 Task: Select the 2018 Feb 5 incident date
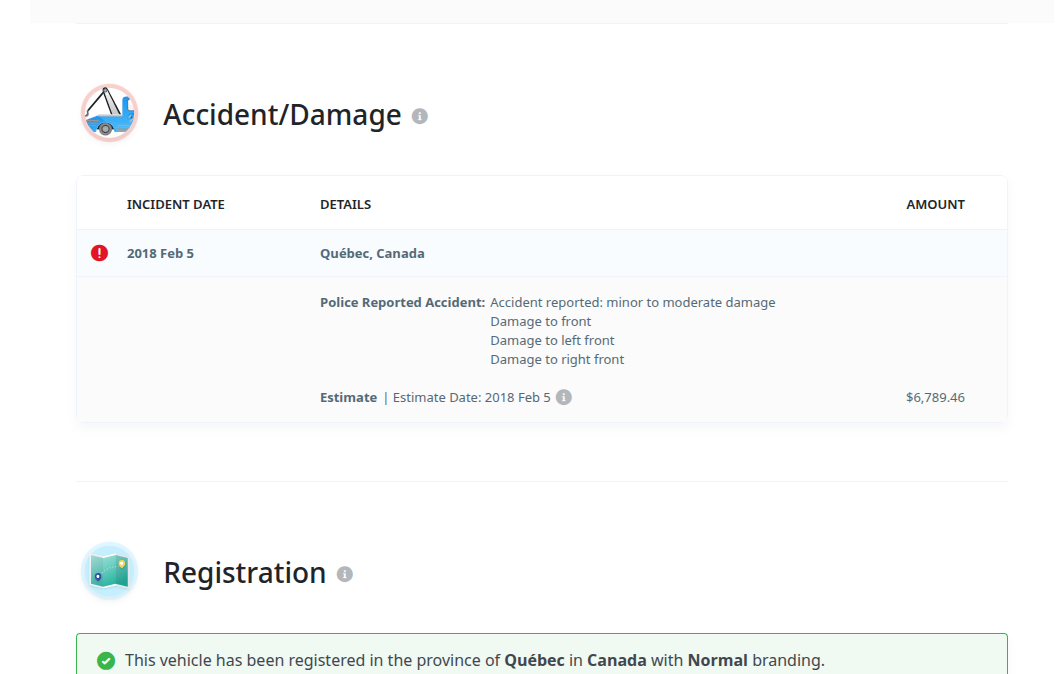(160, 253)
